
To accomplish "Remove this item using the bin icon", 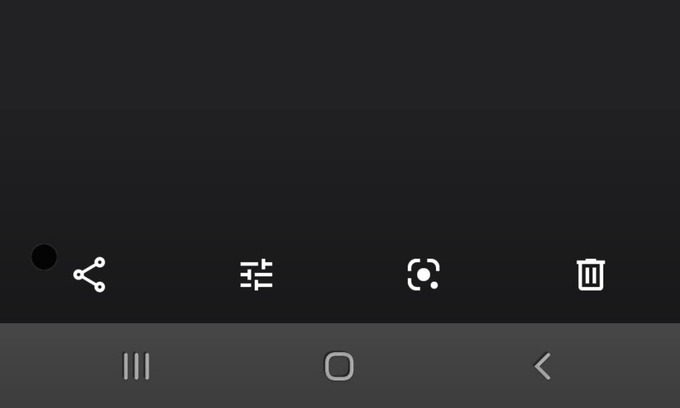I will [591, 274].
